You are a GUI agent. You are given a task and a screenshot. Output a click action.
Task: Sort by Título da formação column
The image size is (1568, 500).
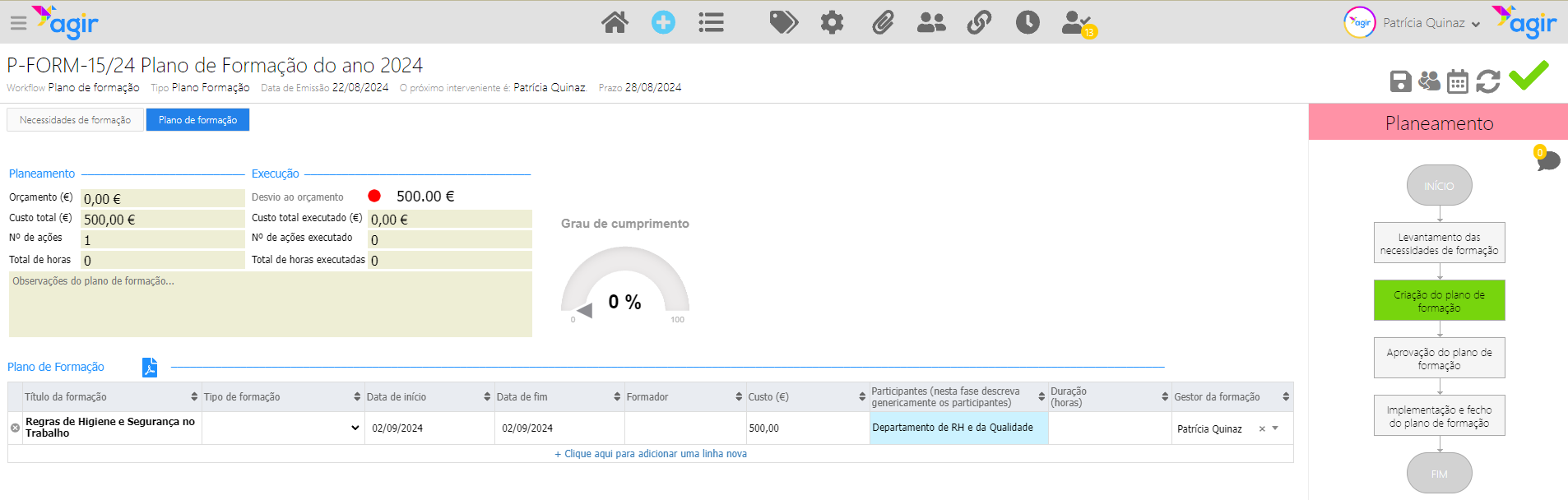point(194,396)
